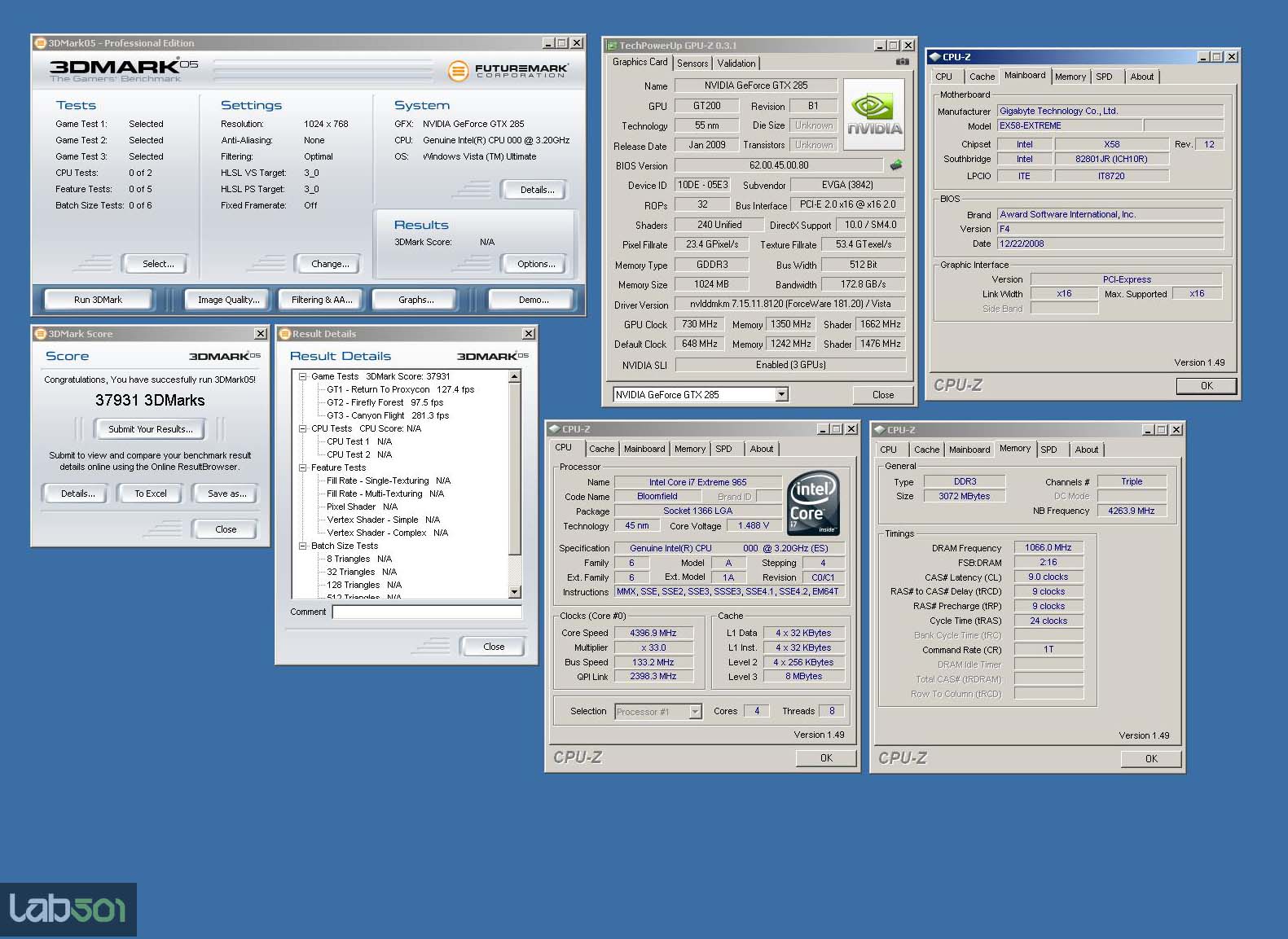Open the SPD tab in the CPU-Z Mainboard window
1288x939 pixels.
[1104, 77]
